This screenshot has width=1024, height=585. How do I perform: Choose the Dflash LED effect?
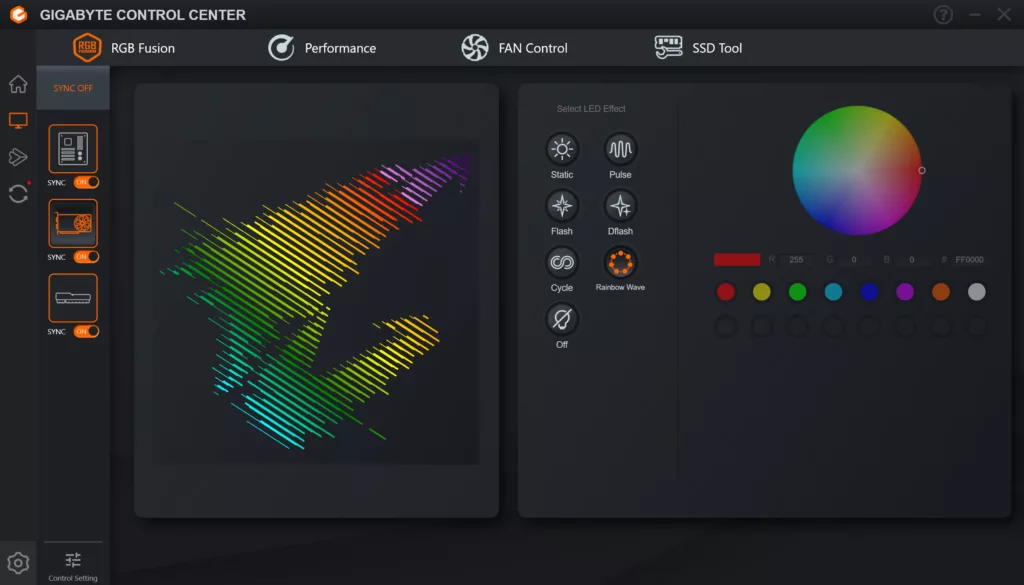tap(620, 206)
